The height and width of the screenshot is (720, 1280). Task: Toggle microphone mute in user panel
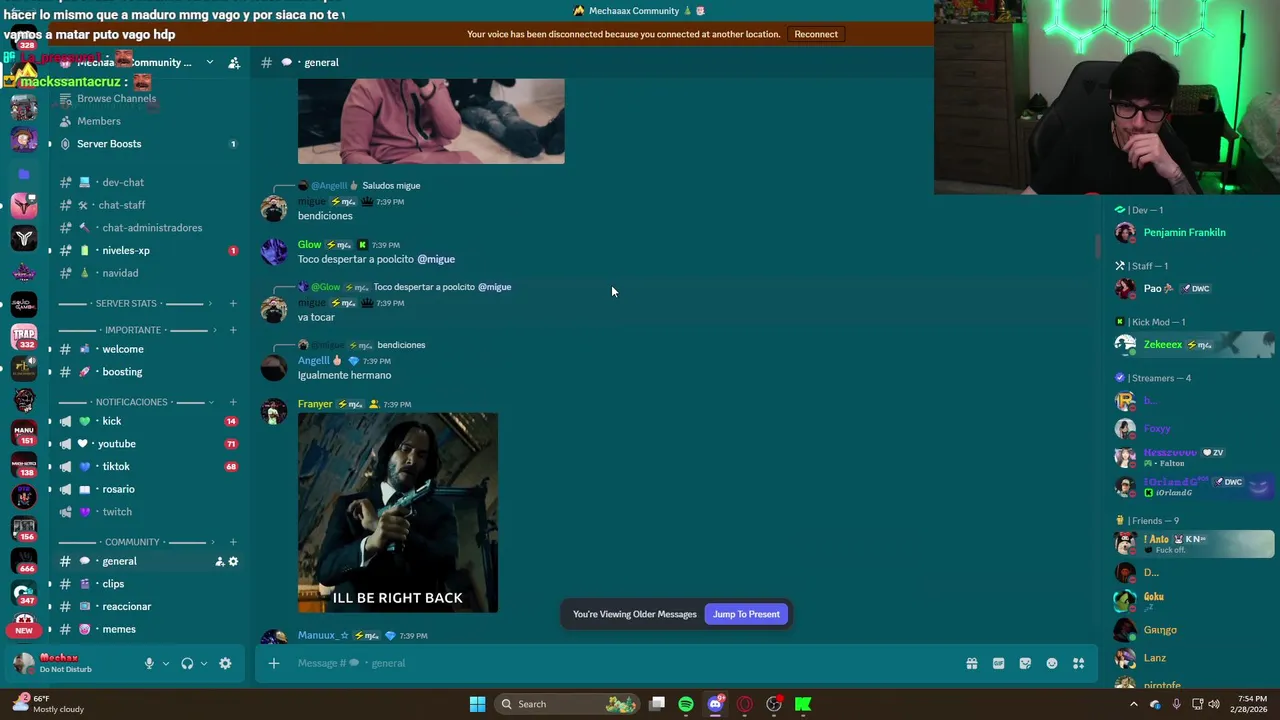149,663
